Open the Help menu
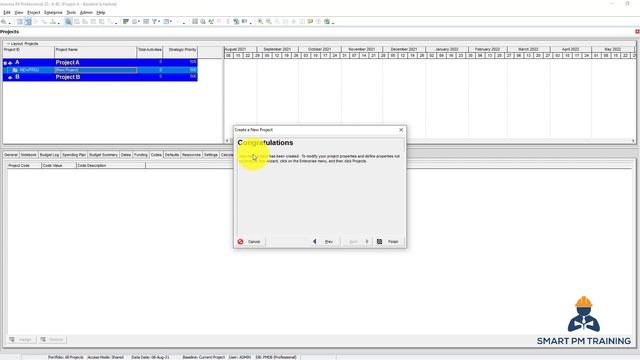Screen dimensions: 640x360 [x=101, y=13]
